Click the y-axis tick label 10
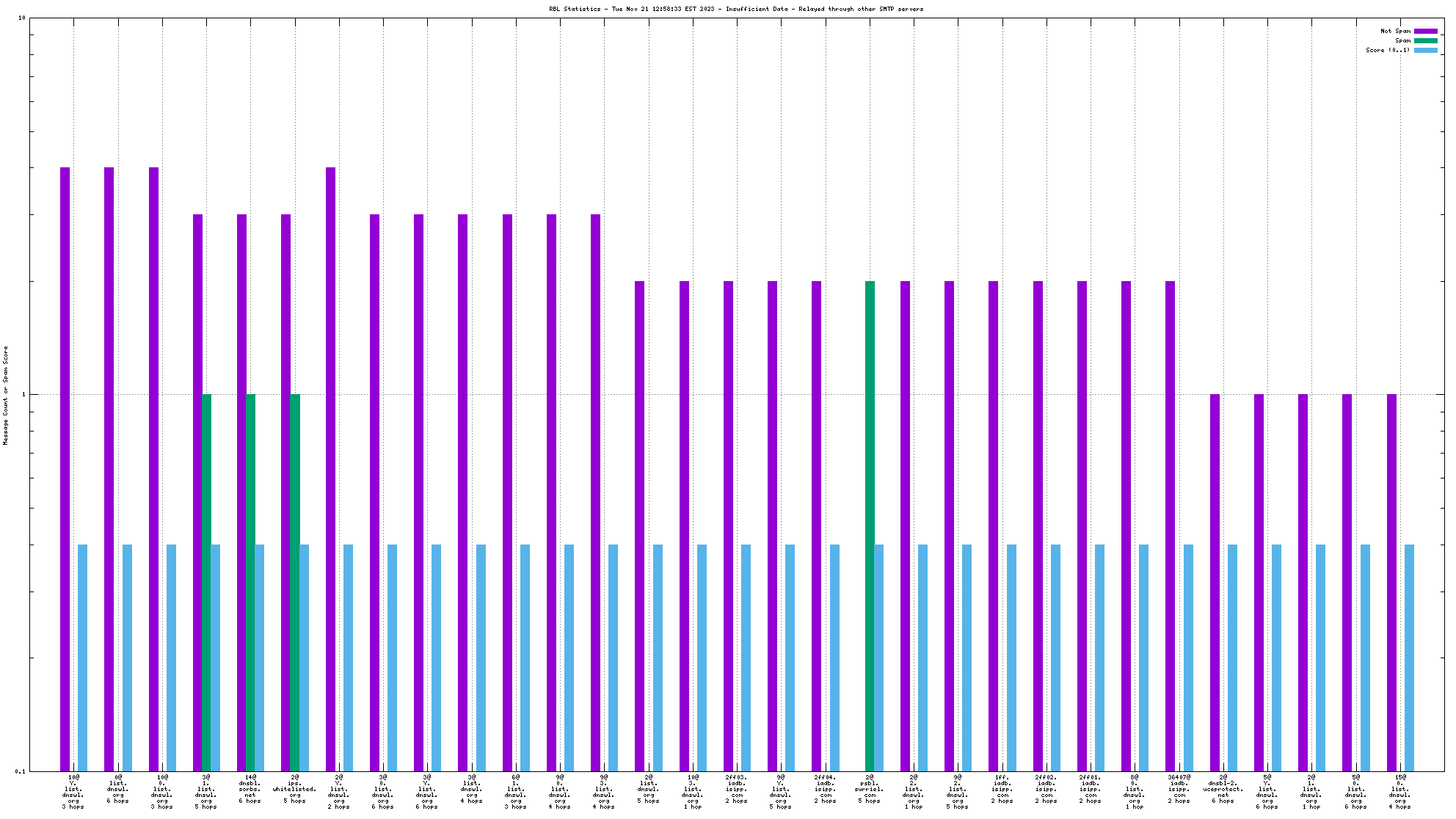The image size is (1456, 819). pyautogui.click(x=22, y=18)
